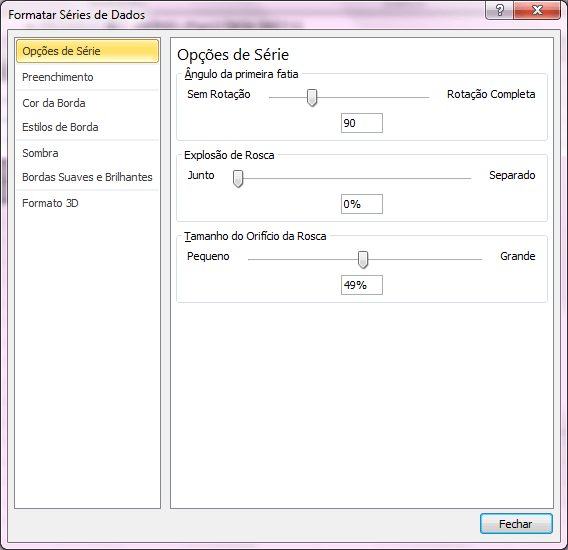This screenshot has height=550, width=568.
Task: Open the Formato 3D options
Action: tap(87, 203)
